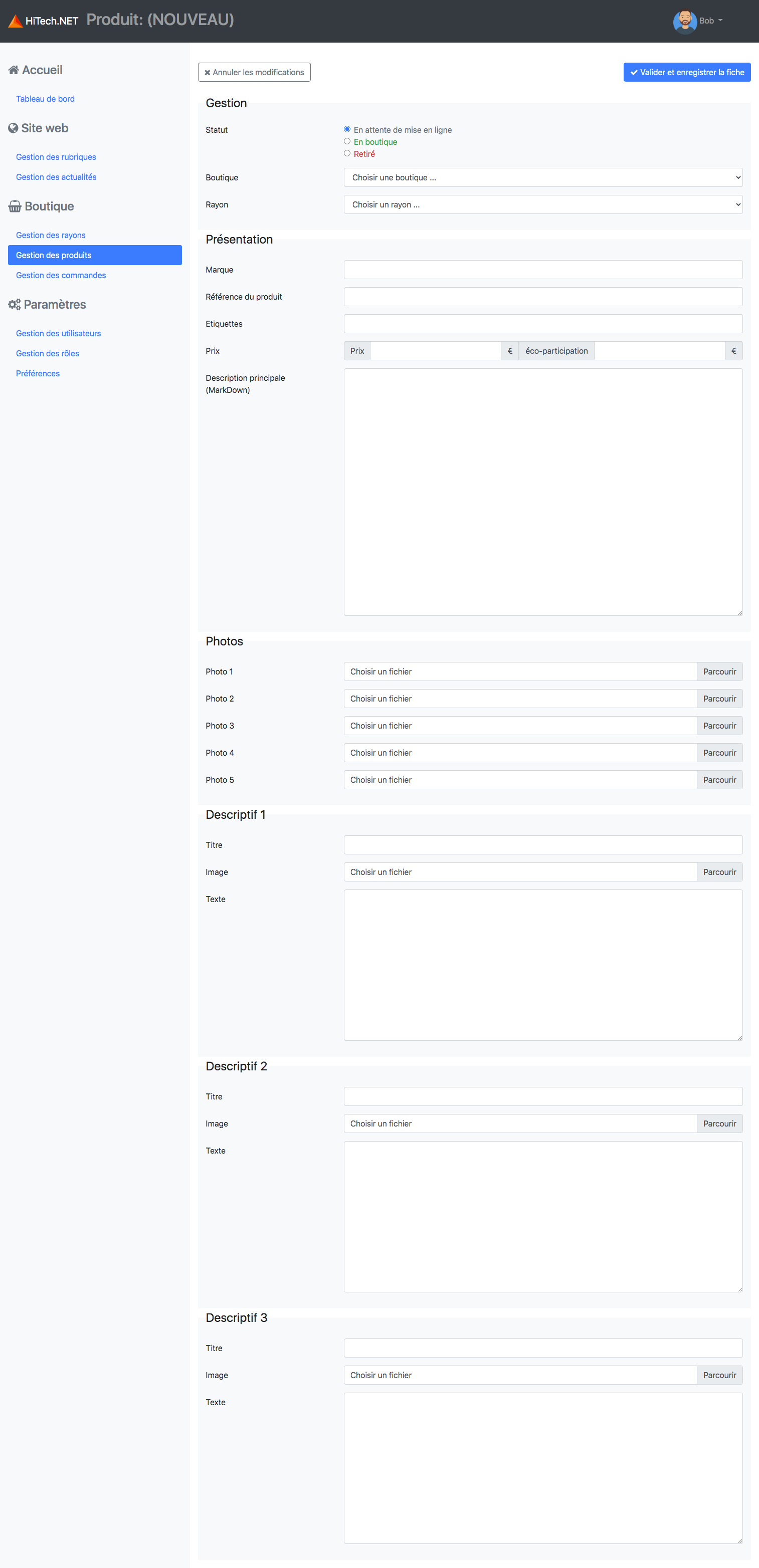Click Parcourir for Photo 1
The width and height of the screenshot is (759, 1568).
719,671
